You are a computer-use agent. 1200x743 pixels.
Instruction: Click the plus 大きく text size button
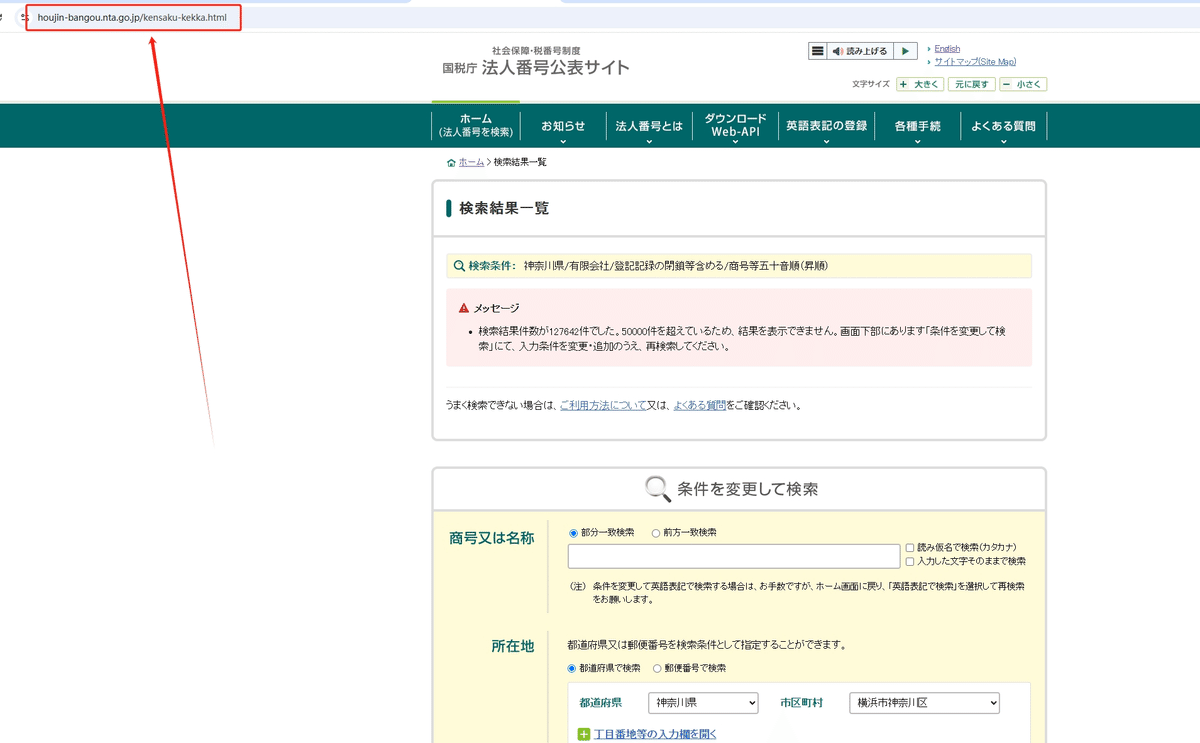(x=920, y=84)
